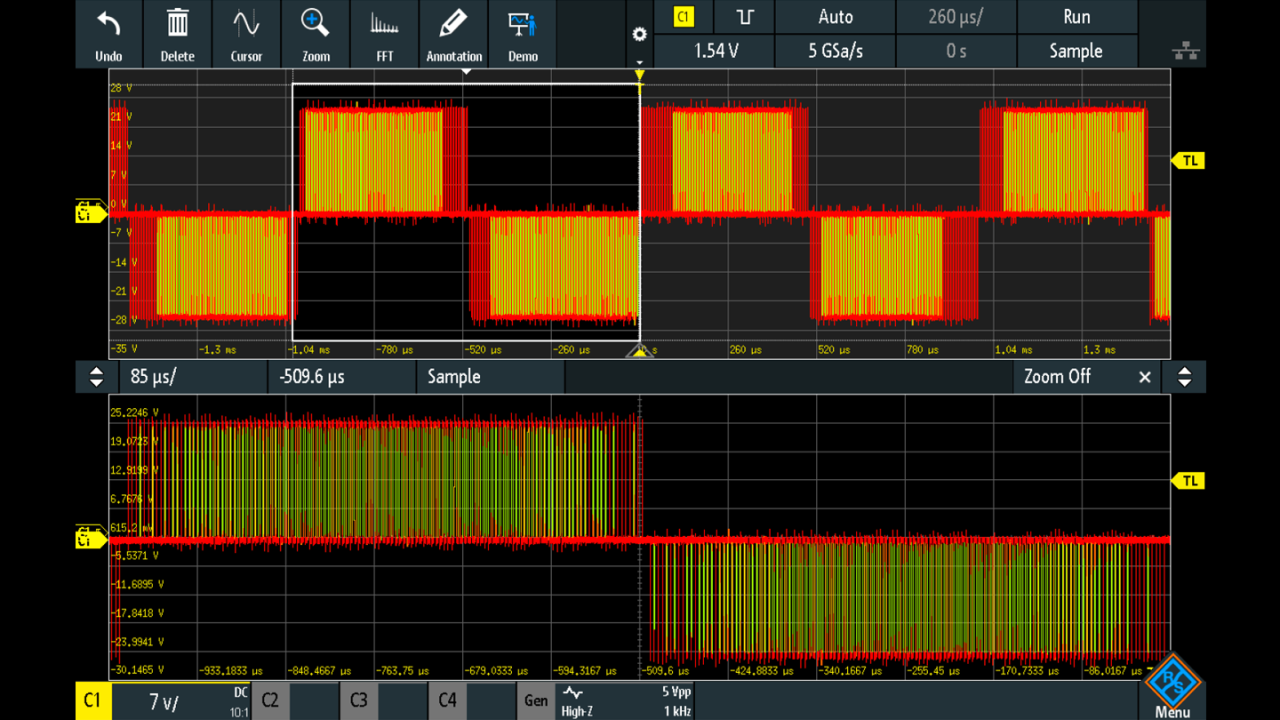Screen dimensions: 1280x720
Task: Edit the 1.54 V trigger level
Action: point(715,51)
